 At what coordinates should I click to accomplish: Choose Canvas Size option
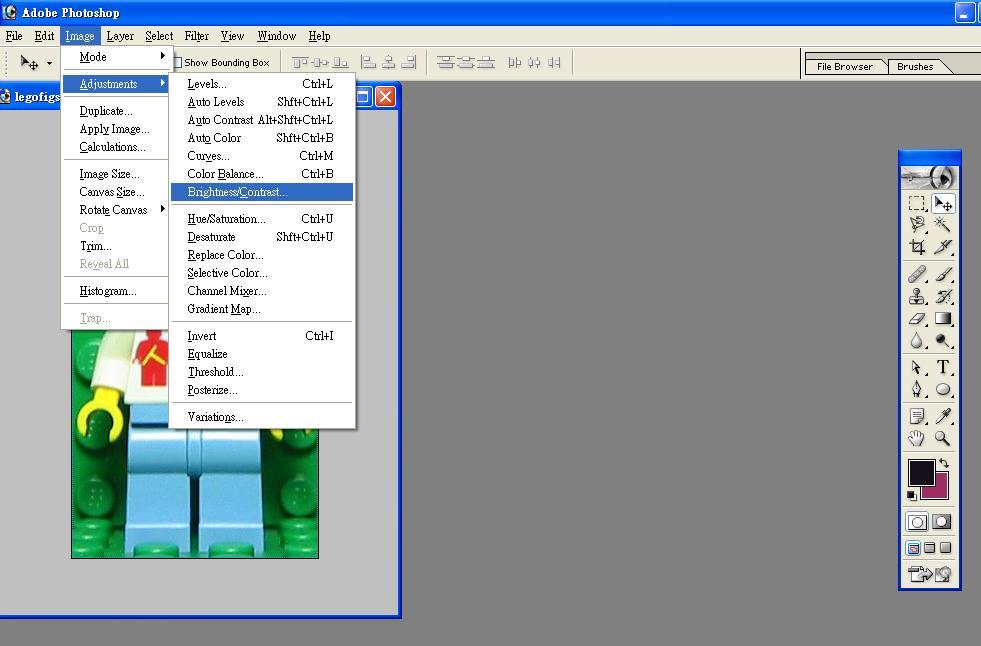coord(116,192)
